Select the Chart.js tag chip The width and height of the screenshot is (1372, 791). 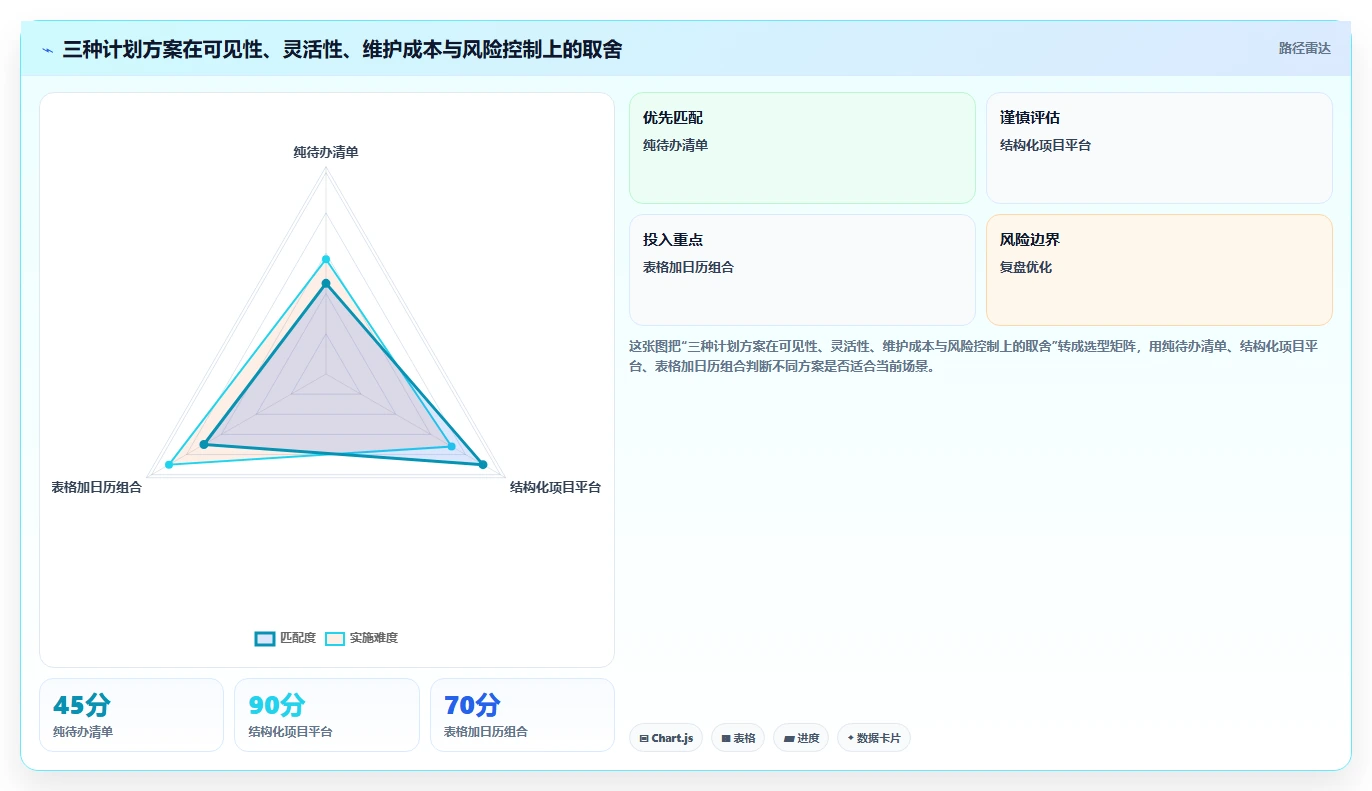665,738
